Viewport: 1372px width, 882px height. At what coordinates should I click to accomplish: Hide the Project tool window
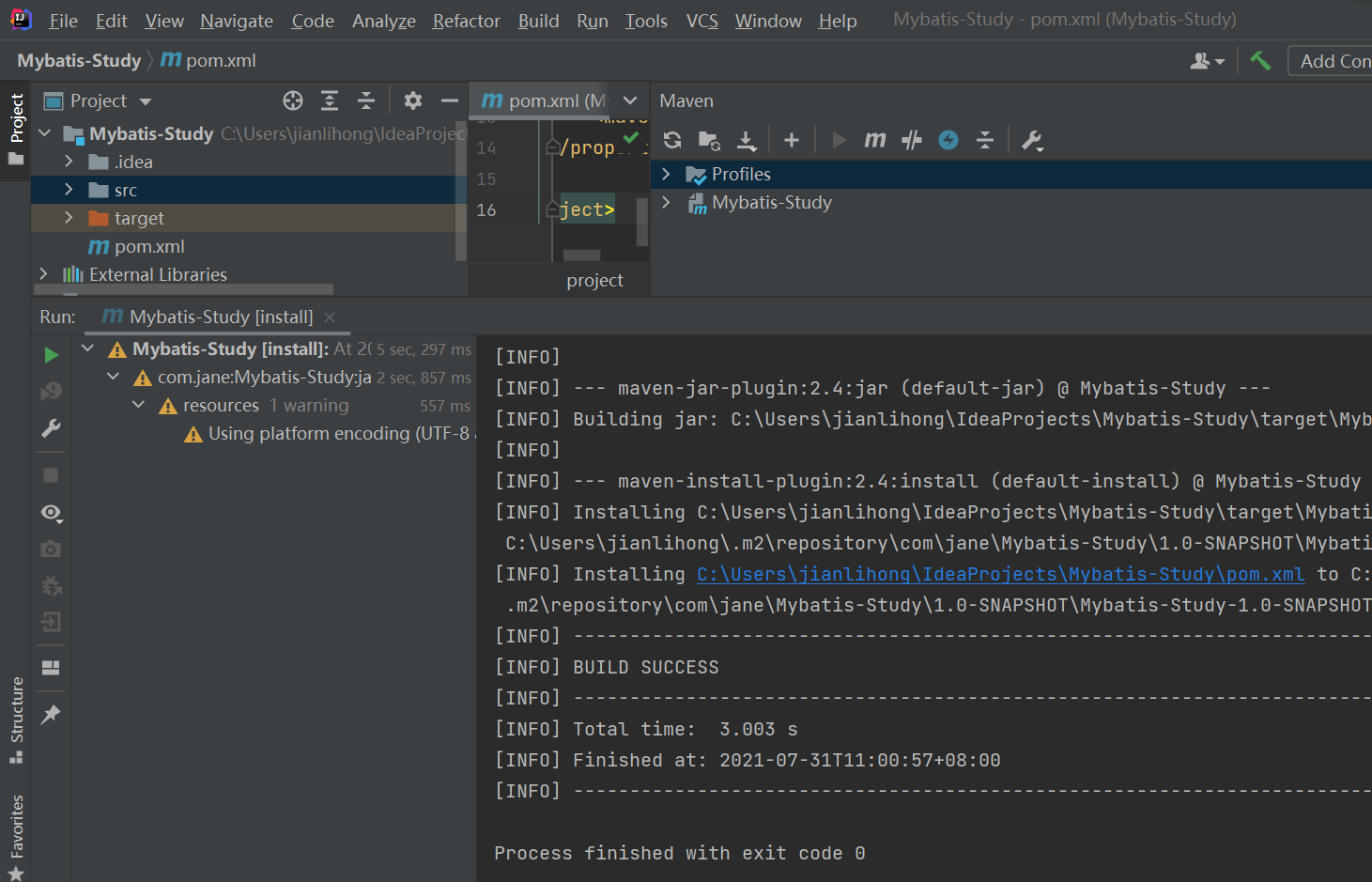(450, 101)
